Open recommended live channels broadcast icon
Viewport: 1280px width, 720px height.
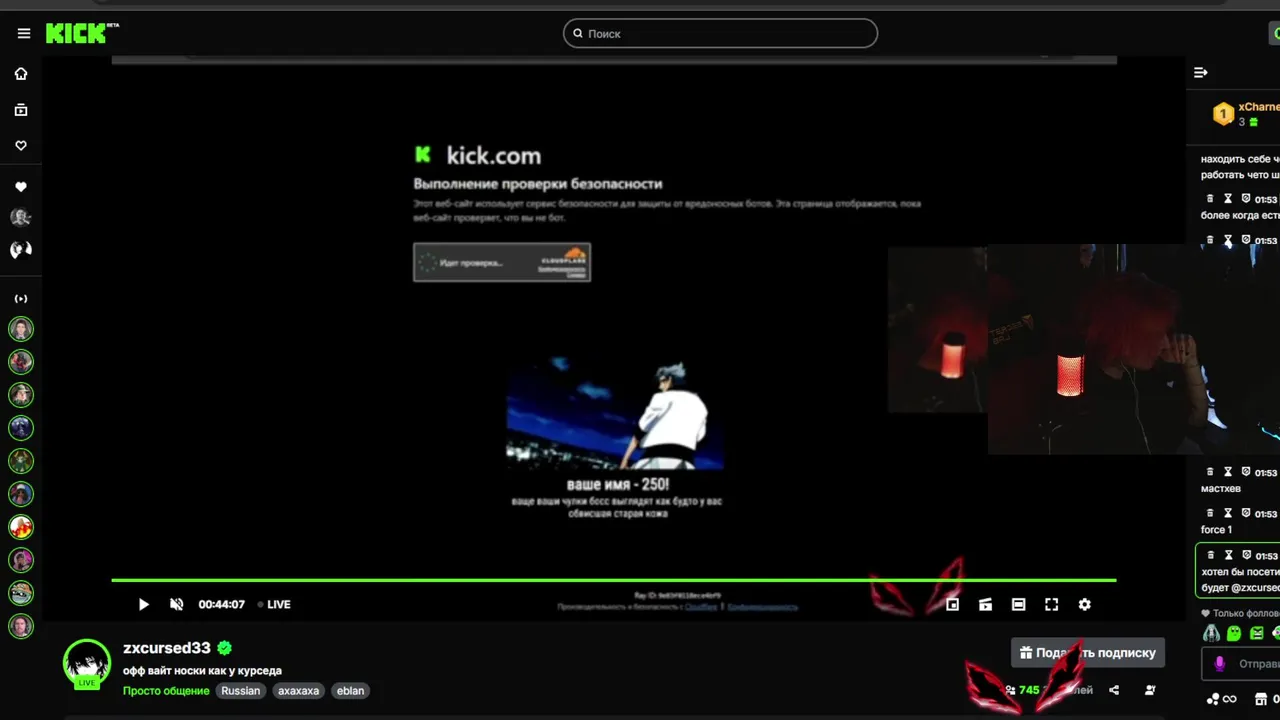tap(21, 299)
